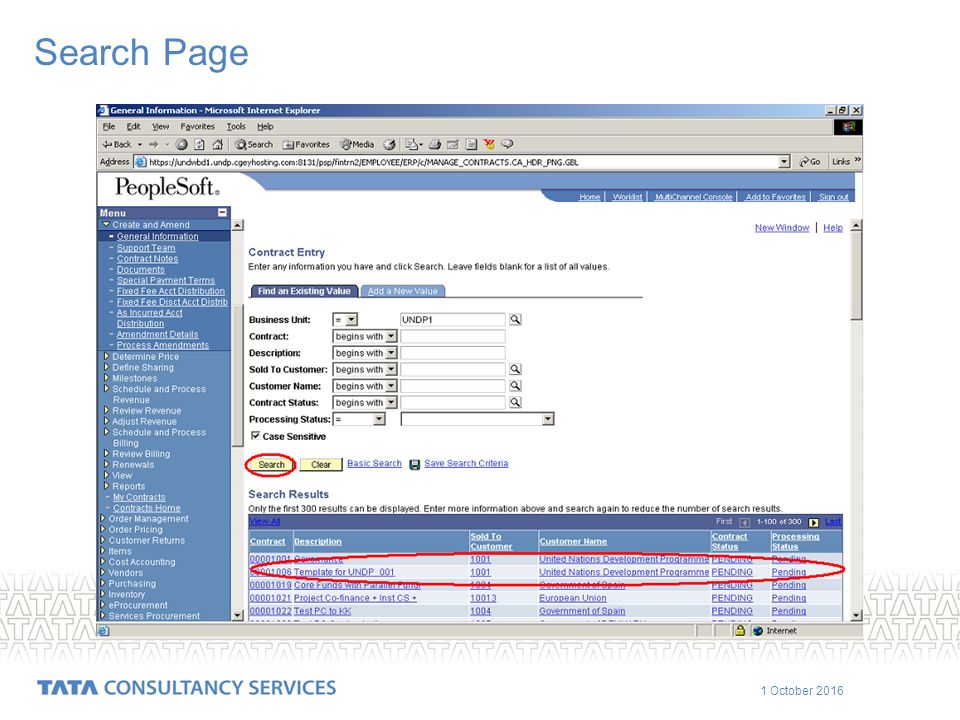Collapse the Menu panel minimize icon
960x720 pixels.
pos(222,212)
